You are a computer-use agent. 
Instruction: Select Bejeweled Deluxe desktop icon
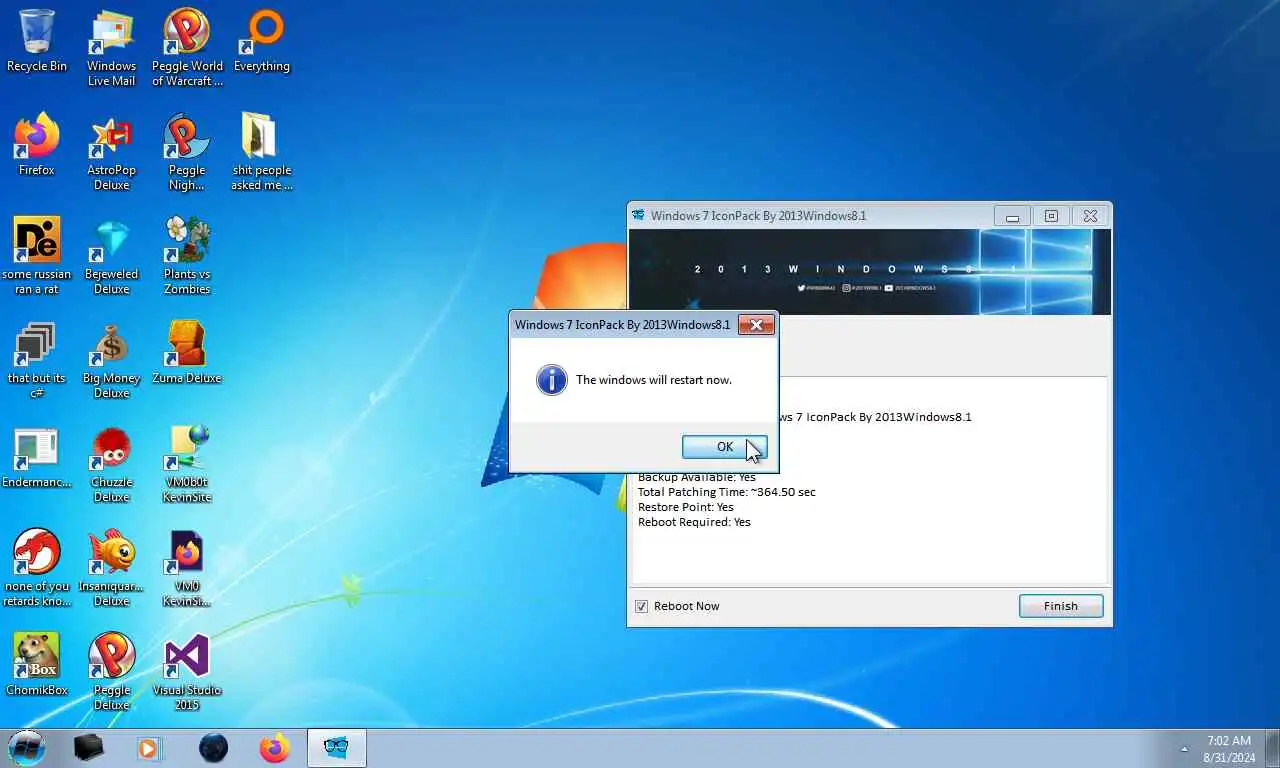click(111, 256)
